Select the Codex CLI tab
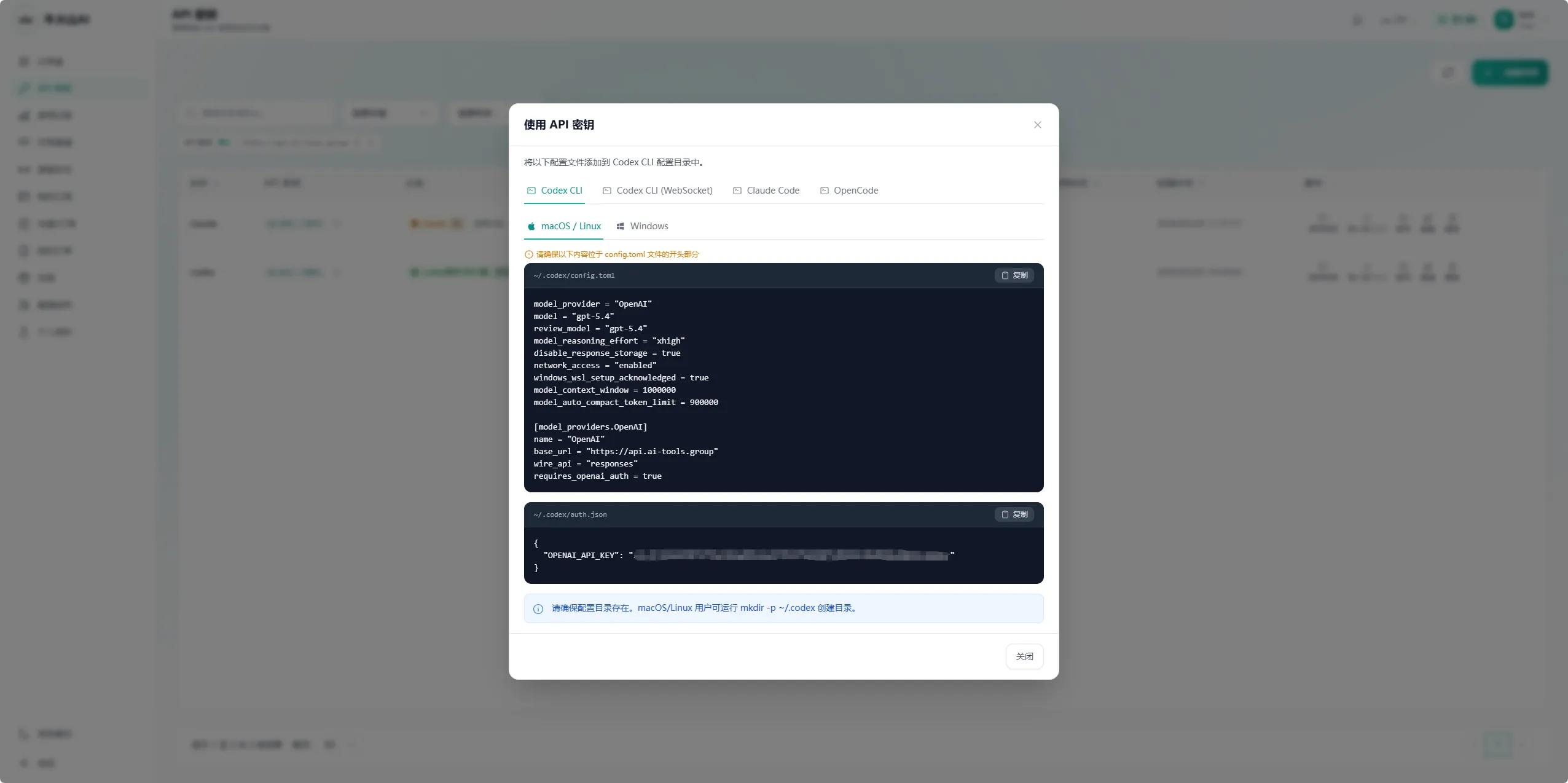1568x783 pixels. [554, 191]
